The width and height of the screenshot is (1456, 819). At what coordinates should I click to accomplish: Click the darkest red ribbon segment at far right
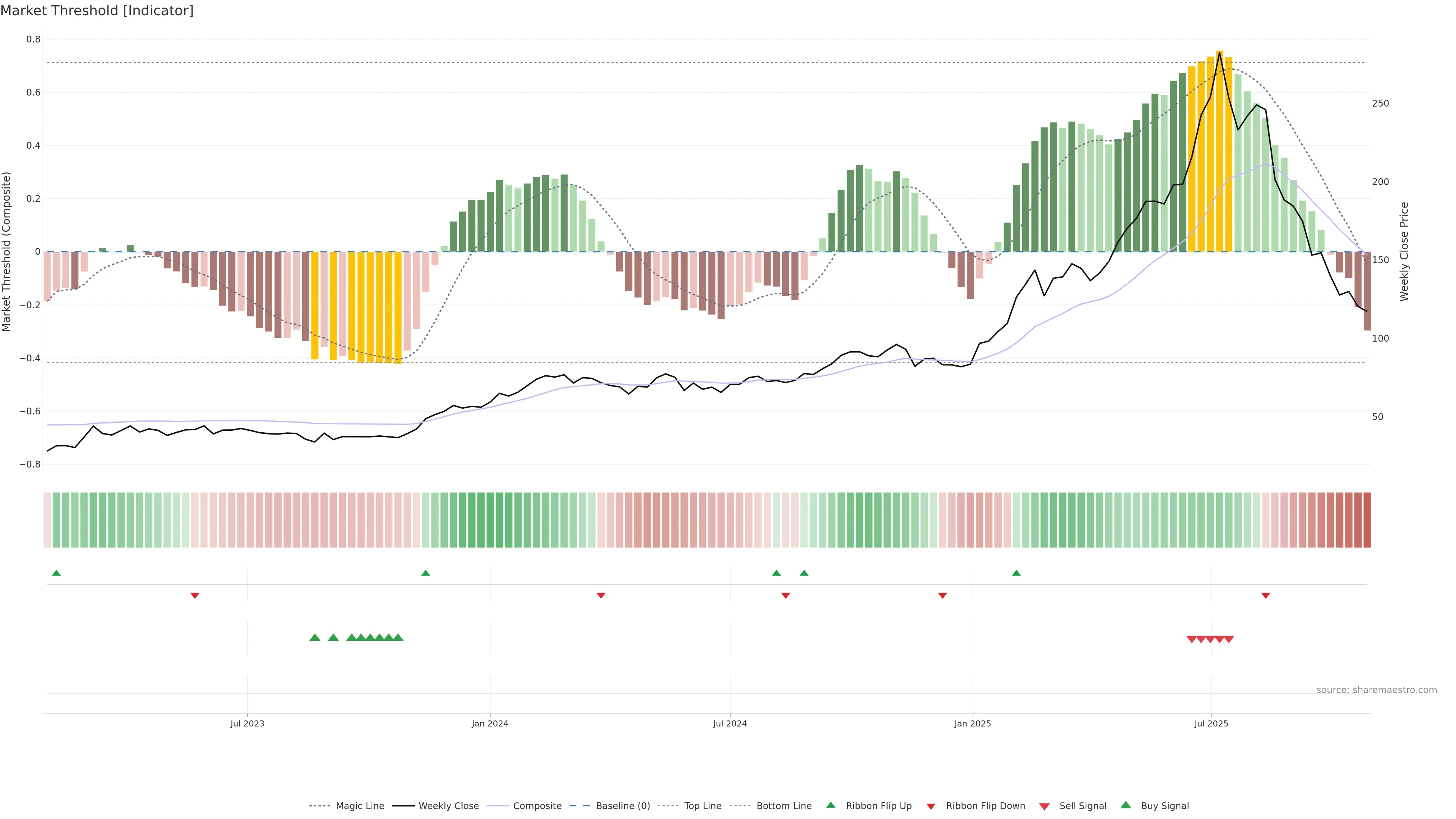[x=1367, y=519]
